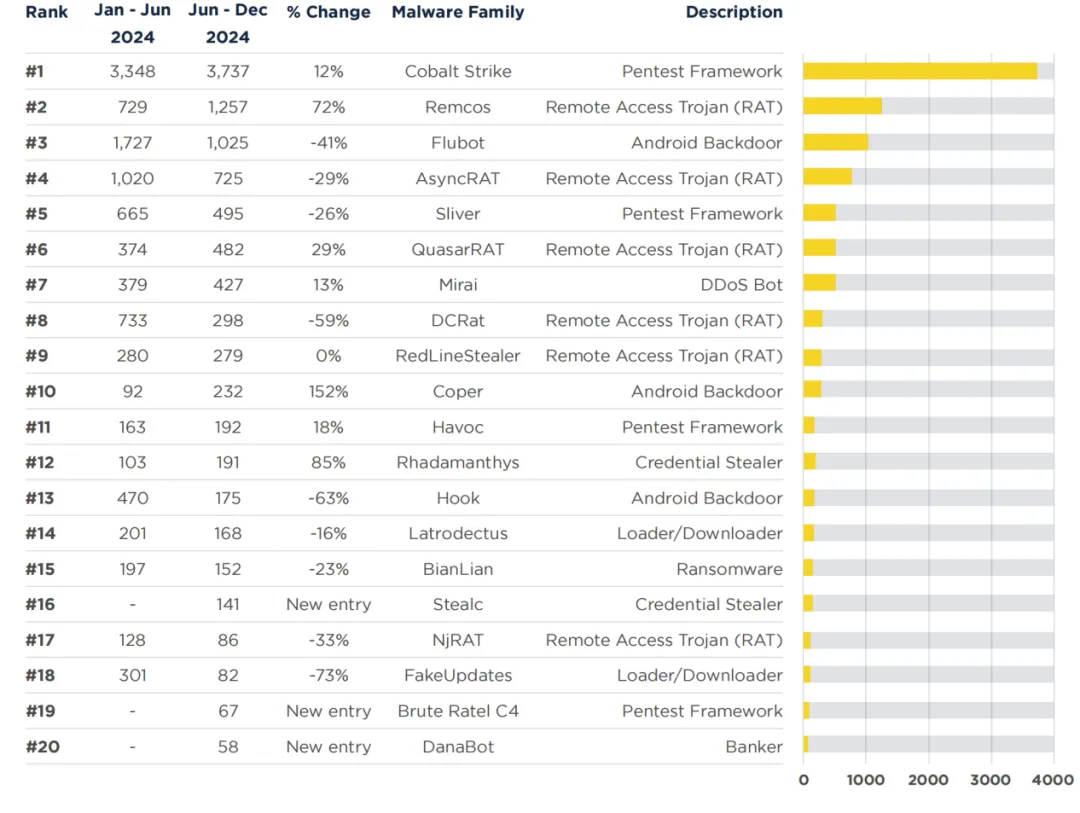
Task: Select the 152% change value for Coper
Action: coord(329,391)
